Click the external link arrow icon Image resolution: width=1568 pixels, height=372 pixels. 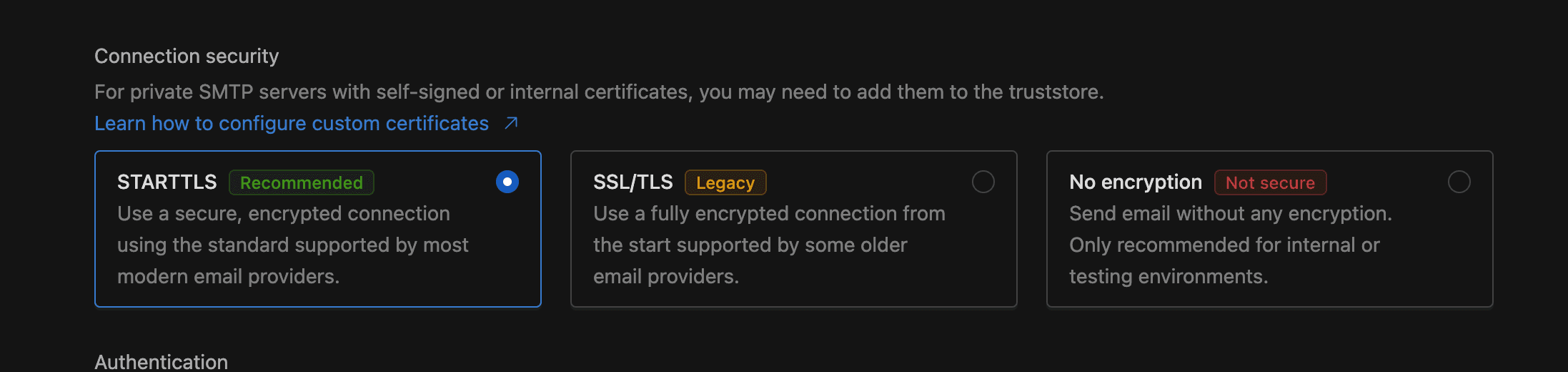coord(511,123)
